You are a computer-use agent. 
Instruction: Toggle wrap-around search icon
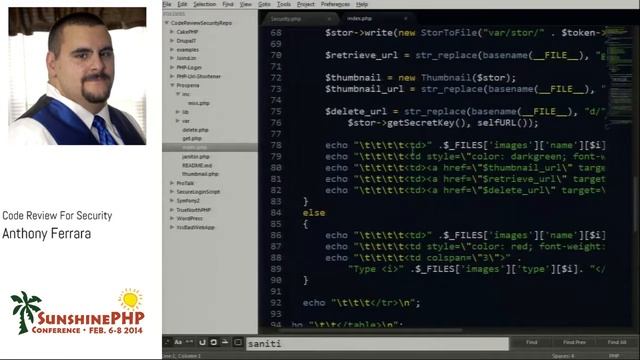[202, 342]
